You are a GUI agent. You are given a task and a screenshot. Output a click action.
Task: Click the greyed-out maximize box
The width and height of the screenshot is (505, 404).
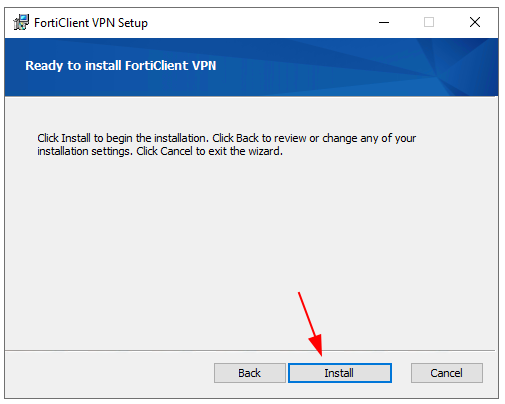[429, 22]
